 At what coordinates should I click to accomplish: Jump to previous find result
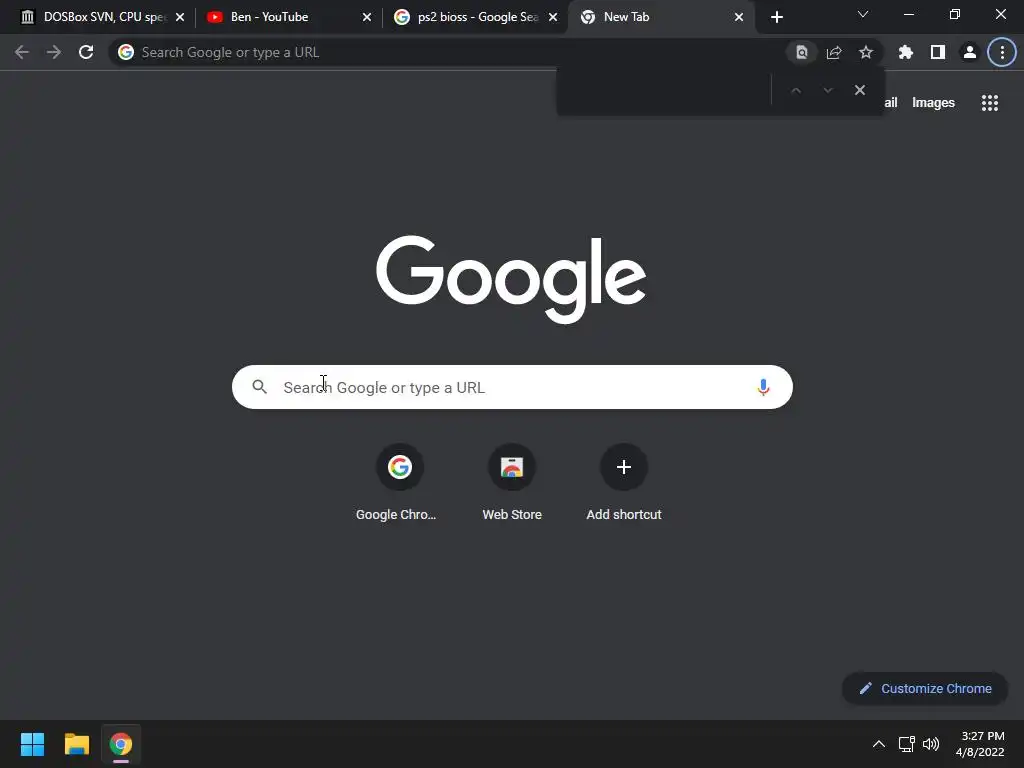coord(795,90)
